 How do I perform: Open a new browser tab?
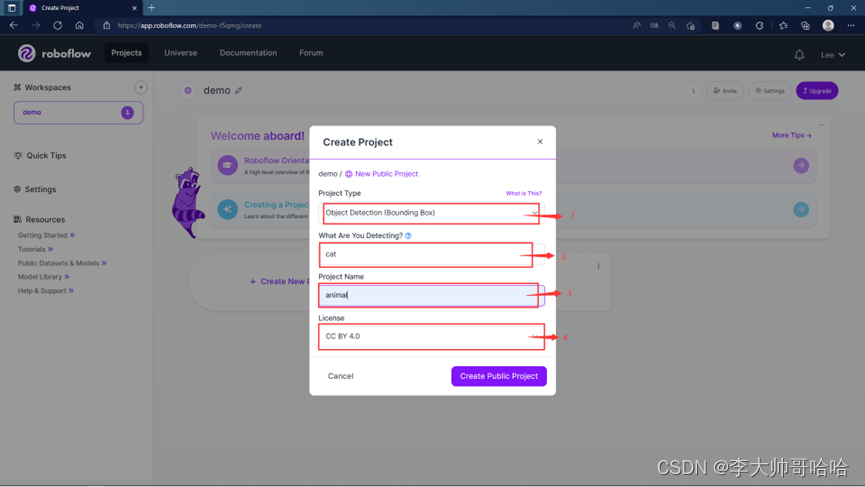point(152,8)
